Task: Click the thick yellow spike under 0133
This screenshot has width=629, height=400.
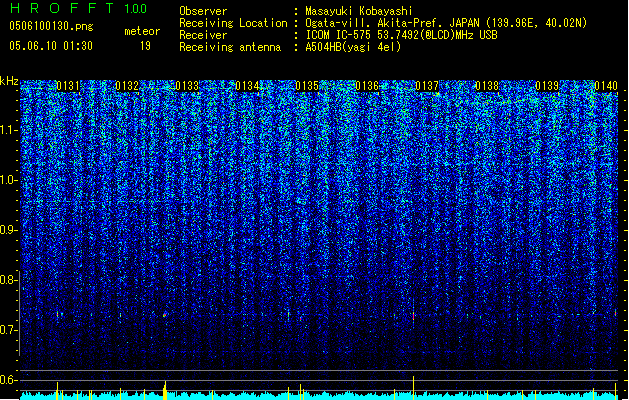Action: pyautogui.click(x=164, y=390)
